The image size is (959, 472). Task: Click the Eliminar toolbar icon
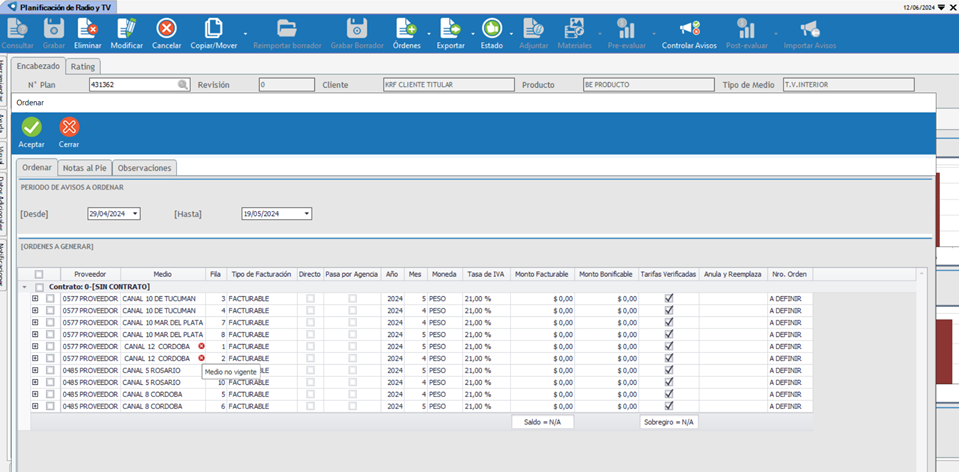coord(87,28)
